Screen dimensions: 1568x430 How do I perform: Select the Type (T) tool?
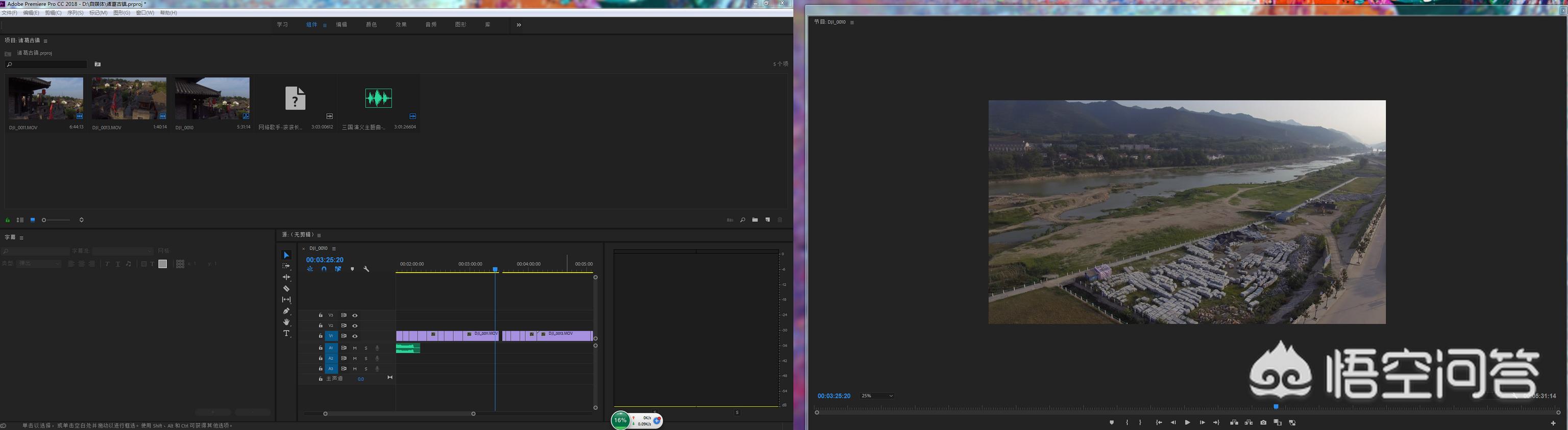[x=286, y=334]
